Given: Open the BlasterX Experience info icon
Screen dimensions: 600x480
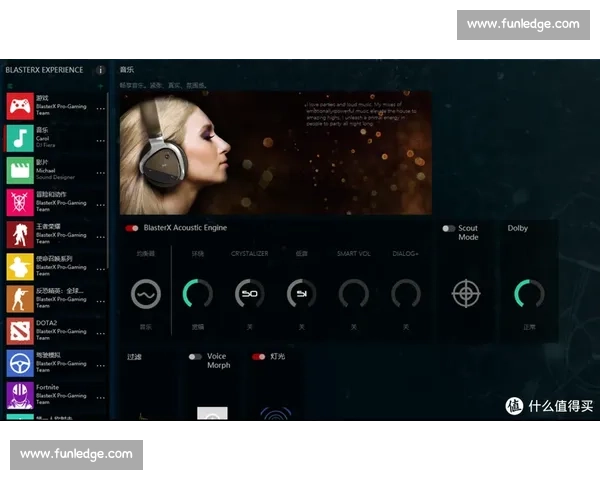Looking at the screenshot, I should coord(100,70).
